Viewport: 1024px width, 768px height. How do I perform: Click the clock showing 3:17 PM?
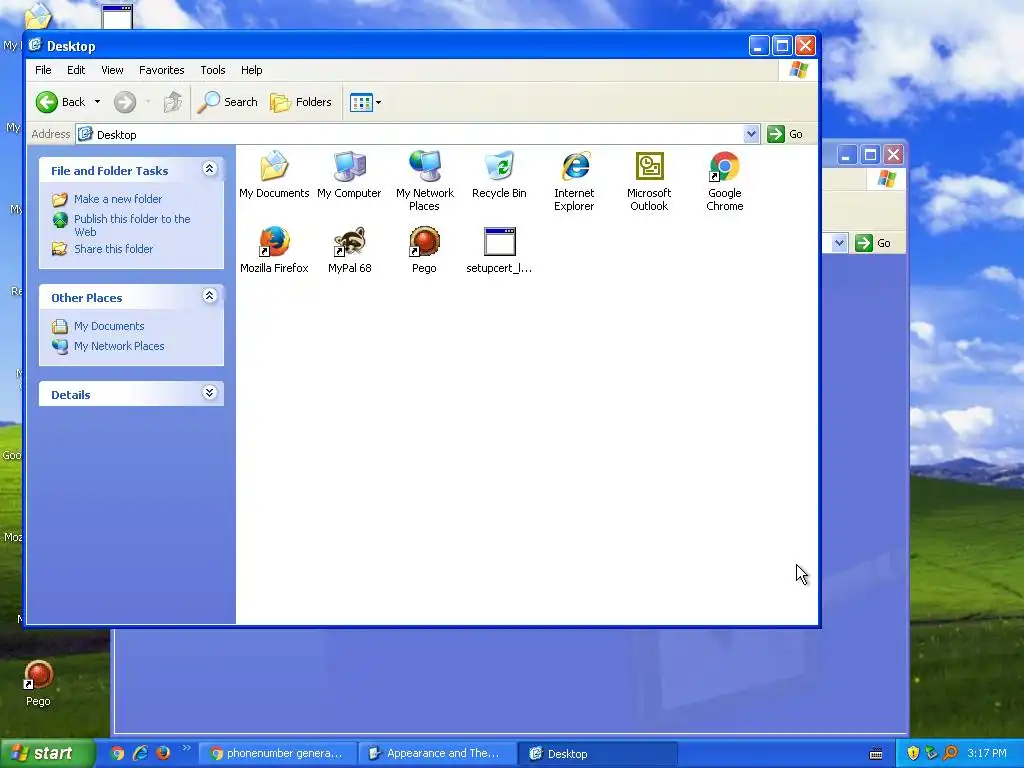tap(987, 754)
